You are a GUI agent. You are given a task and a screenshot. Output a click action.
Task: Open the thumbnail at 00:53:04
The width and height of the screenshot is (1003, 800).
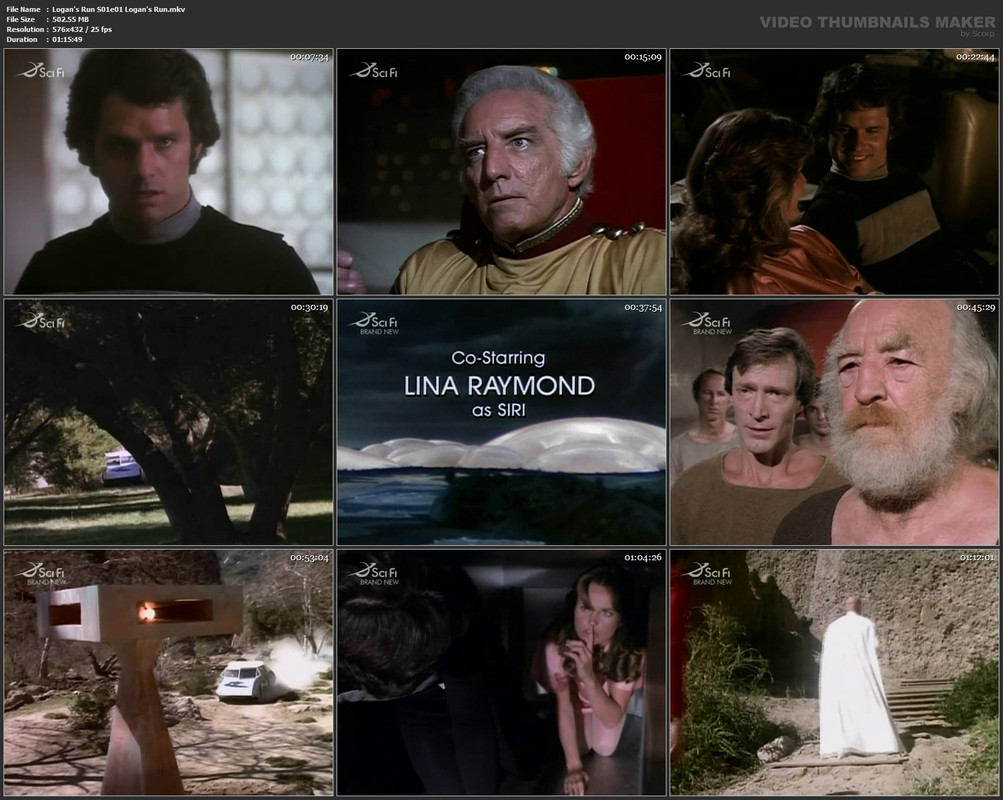[168, 673]
